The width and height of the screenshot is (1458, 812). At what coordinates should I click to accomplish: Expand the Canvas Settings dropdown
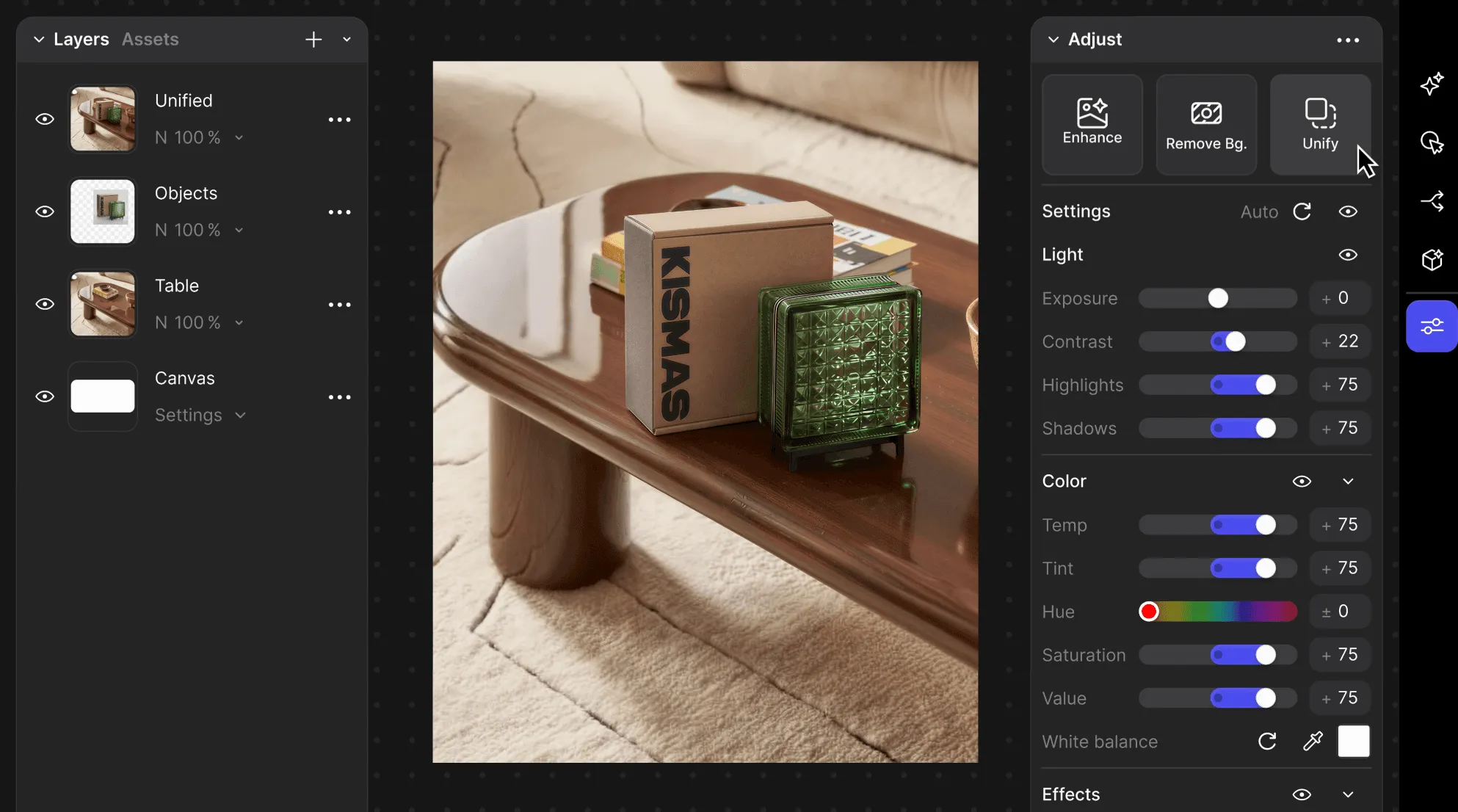coord(240,416)
